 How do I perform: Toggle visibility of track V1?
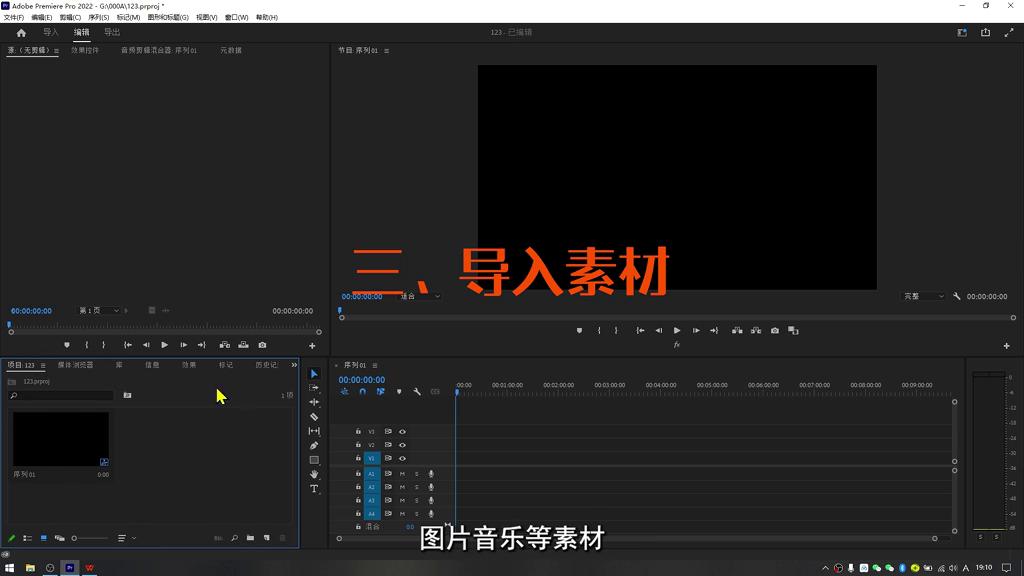(402, 457)
